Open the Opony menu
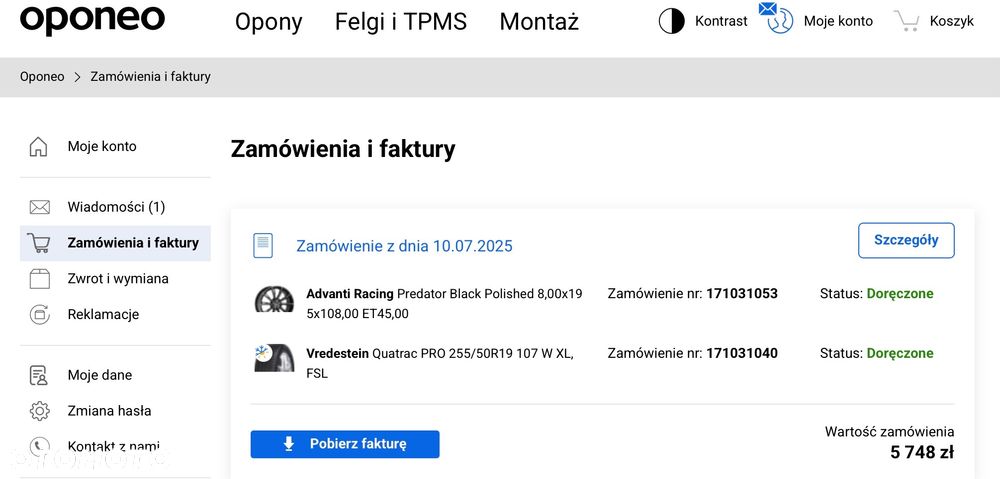 (x=268, y=22)
